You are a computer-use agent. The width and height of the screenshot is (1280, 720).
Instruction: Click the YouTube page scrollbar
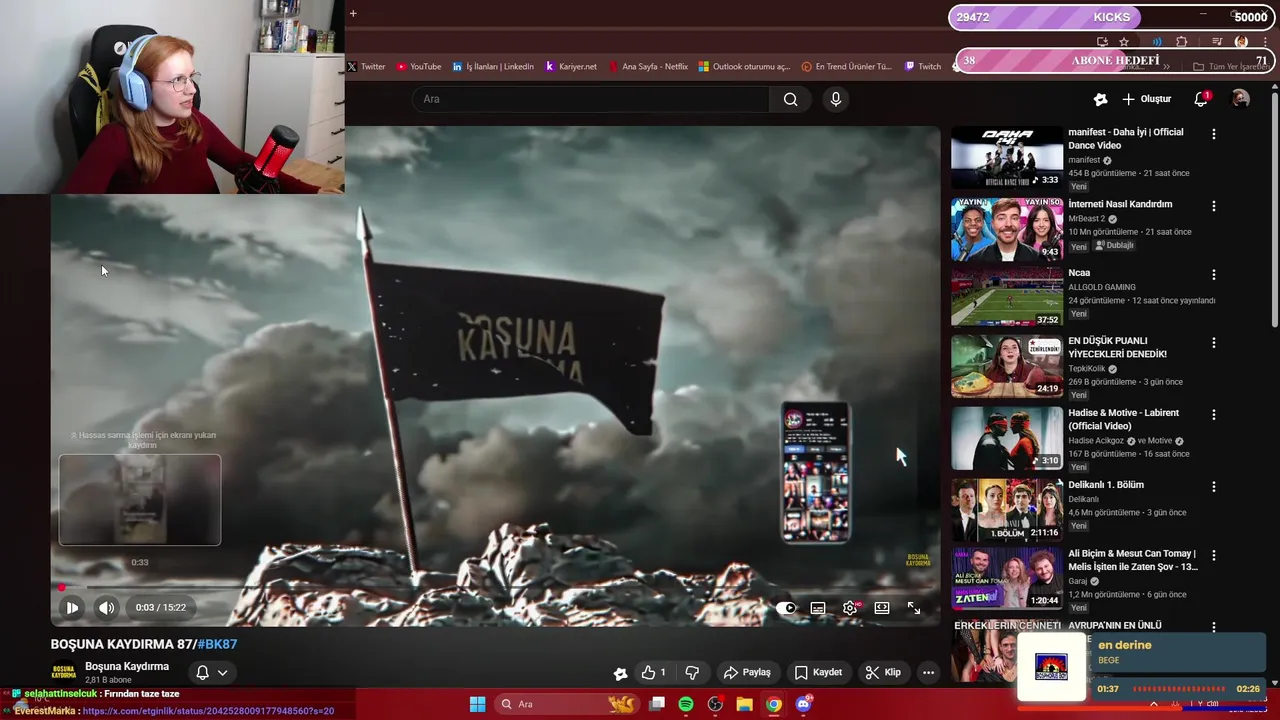(1274, 210)
